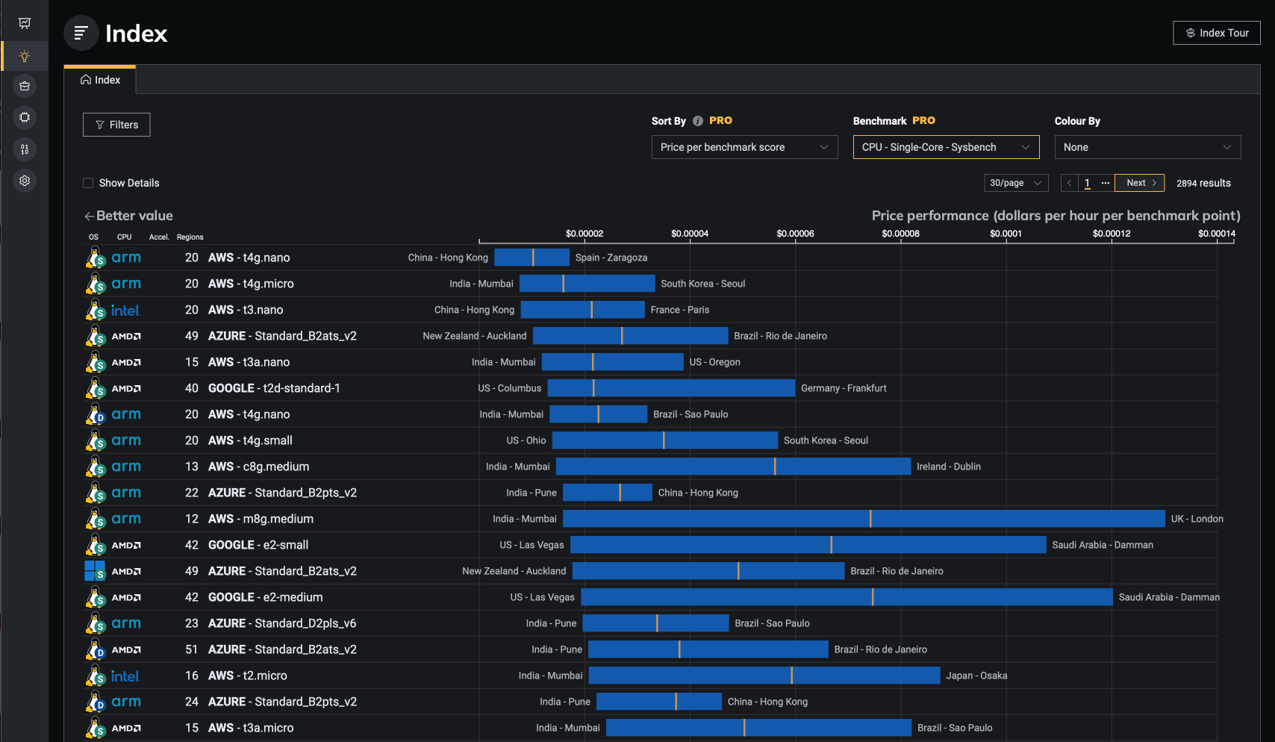
Task: Click the 2894 results text
Action: pyautogui.click(x=1203, y=183)
